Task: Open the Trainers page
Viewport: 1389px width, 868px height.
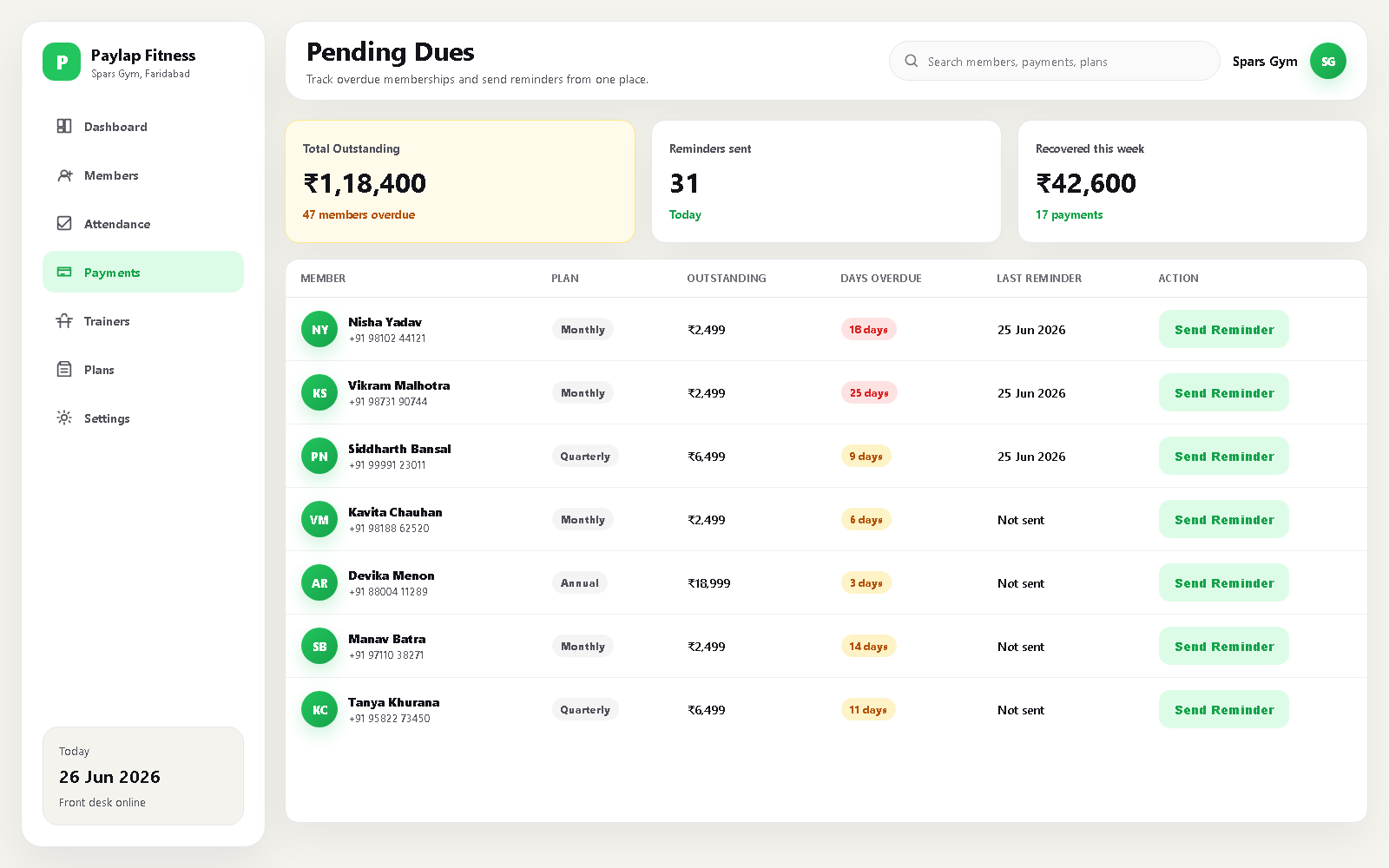Action: point(143,320)
